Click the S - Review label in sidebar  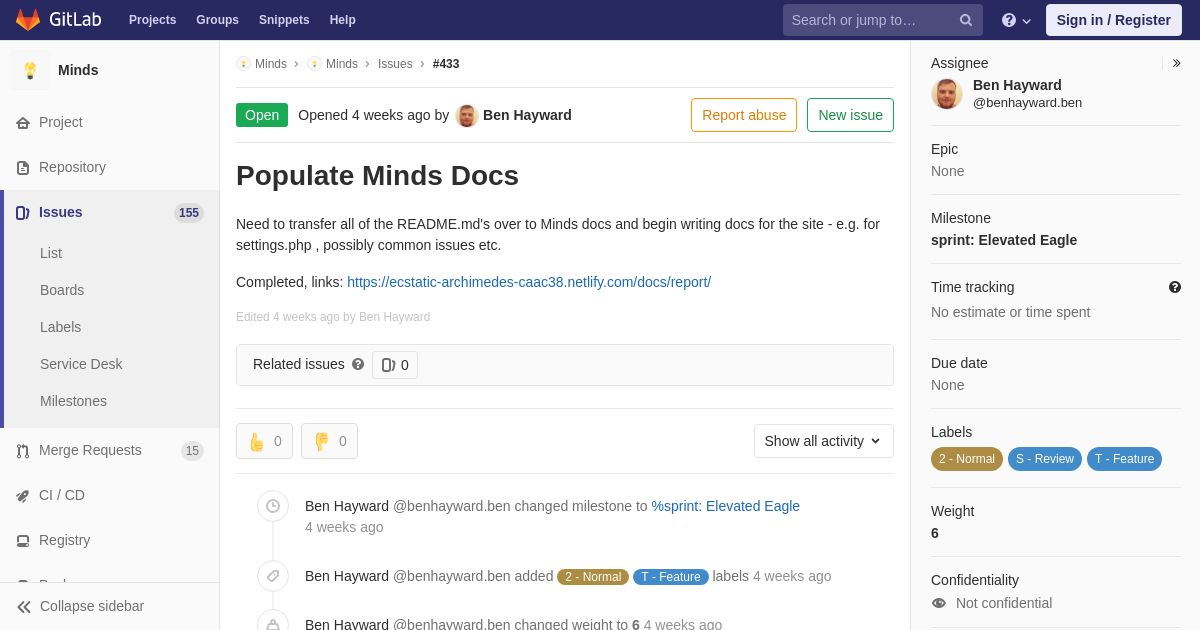(x=1045, y=459)
